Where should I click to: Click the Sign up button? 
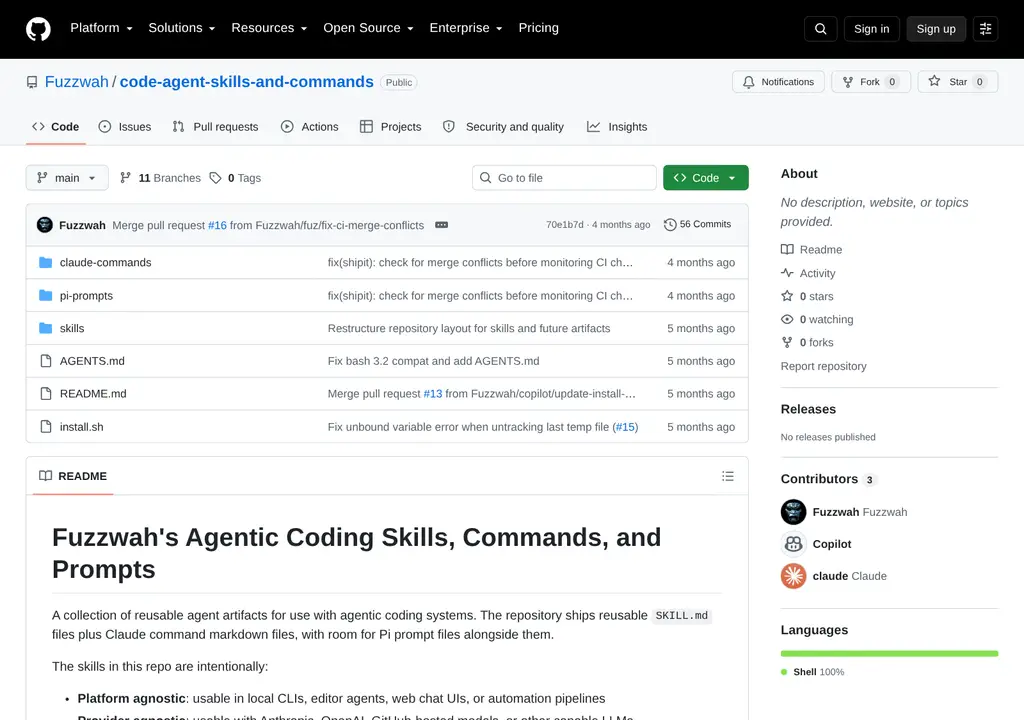pos(936,29)
